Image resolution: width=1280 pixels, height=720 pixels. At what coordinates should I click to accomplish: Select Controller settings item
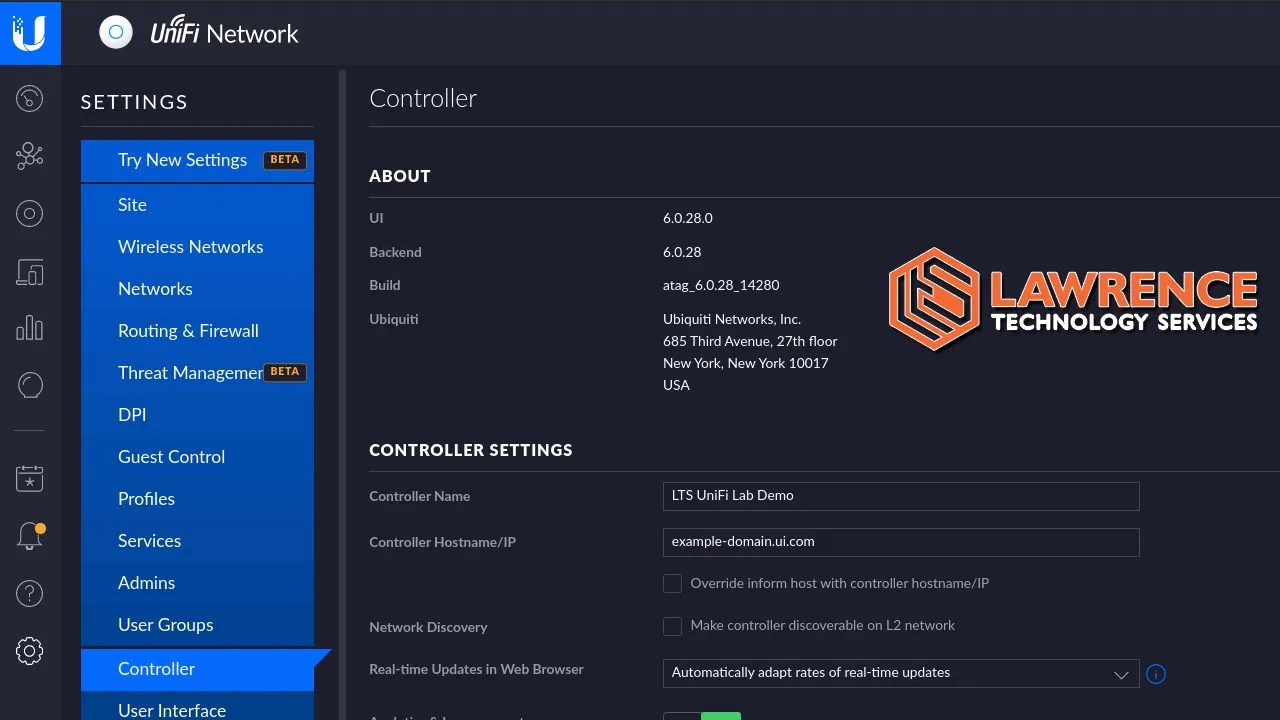(x=197, y=669)
